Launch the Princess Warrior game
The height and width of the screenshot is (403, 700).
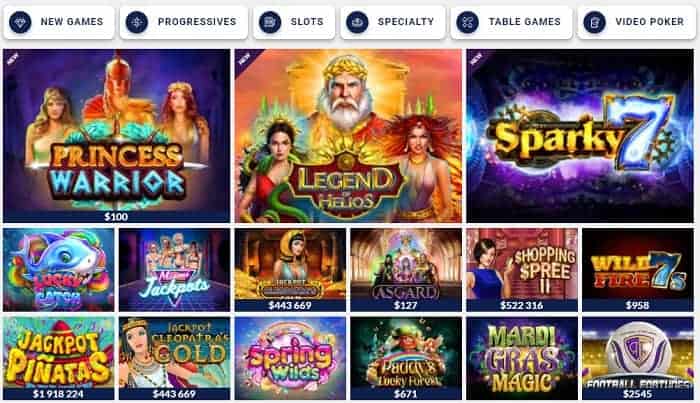click(x=117, y=136)
